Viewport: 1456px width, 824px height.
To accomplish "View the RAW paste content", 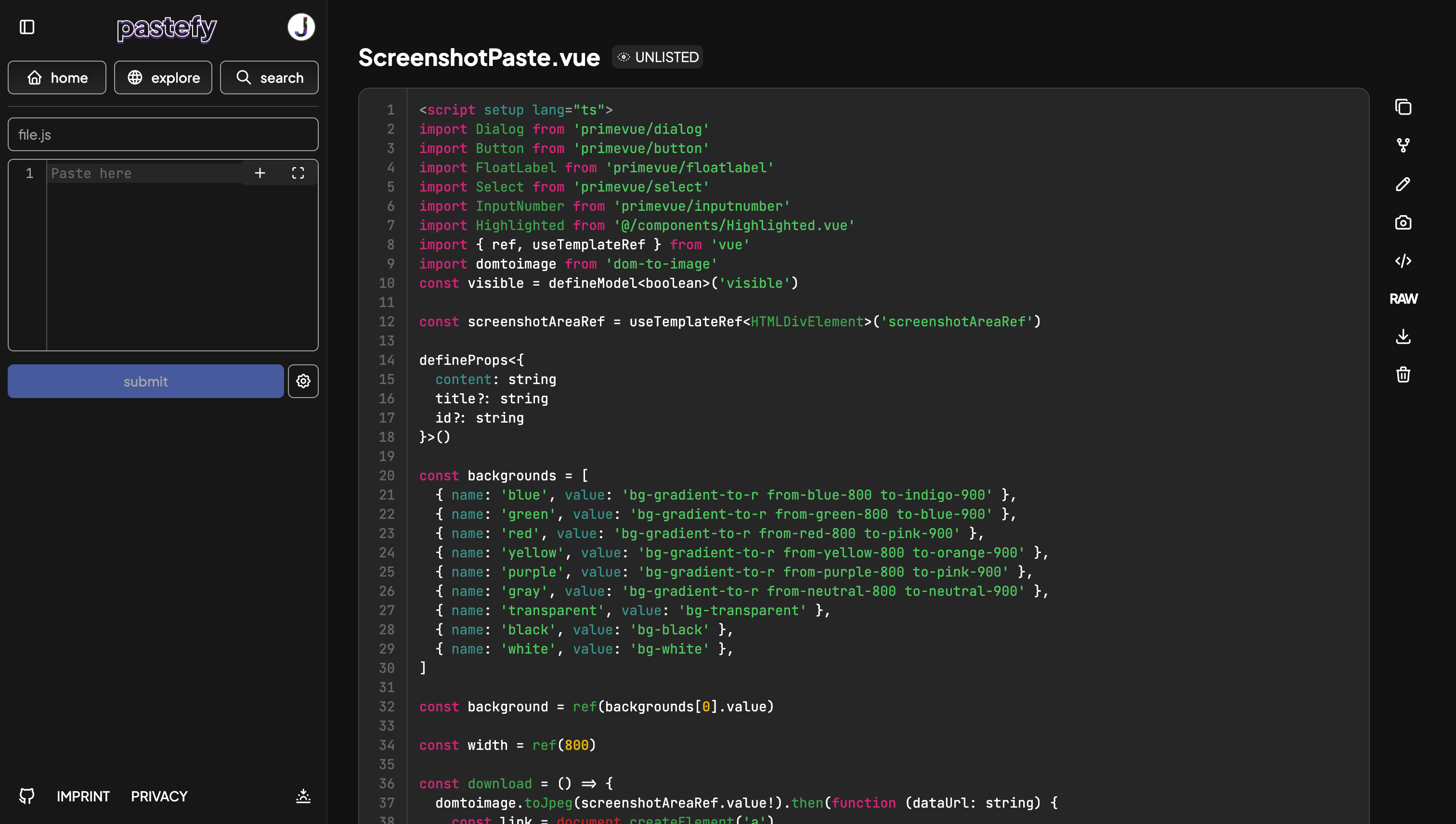I will [1403, 299].
